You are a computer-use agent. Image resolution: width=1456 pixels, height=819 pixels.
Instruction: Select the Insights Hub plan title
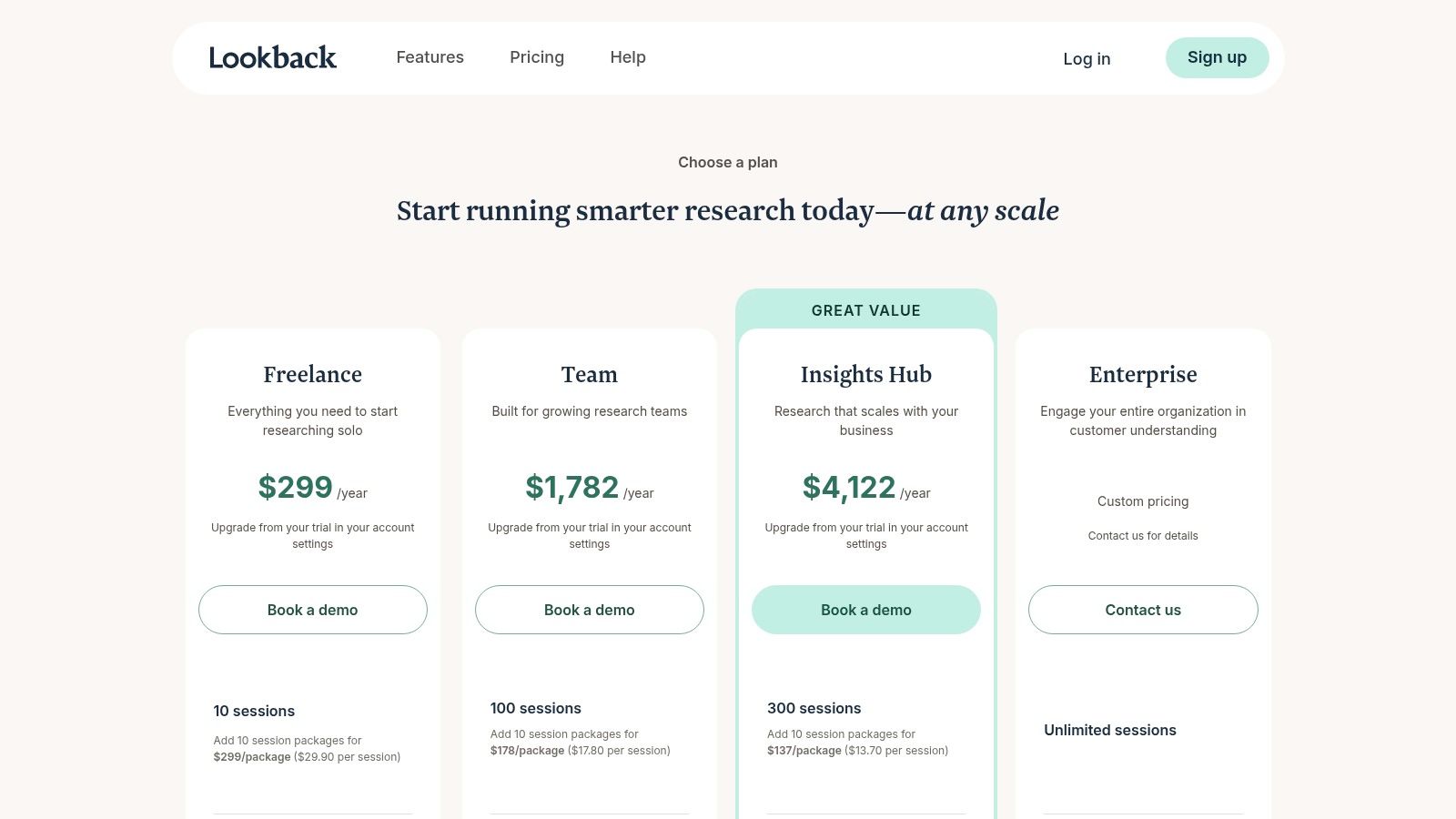point(866,374)
